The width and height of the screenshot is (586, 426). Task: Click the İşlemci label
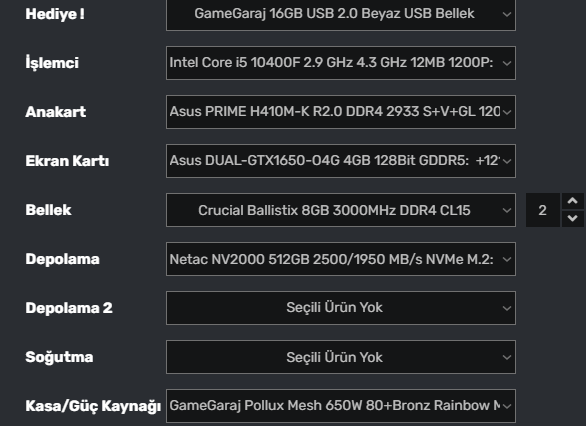coord(52,62)
